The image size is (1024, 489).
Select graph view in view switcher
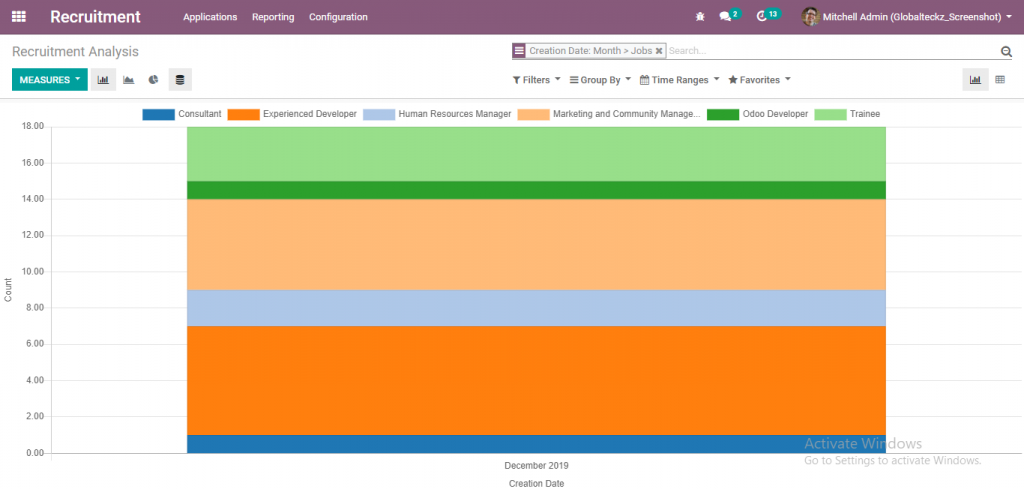click(x=975, y=80)
